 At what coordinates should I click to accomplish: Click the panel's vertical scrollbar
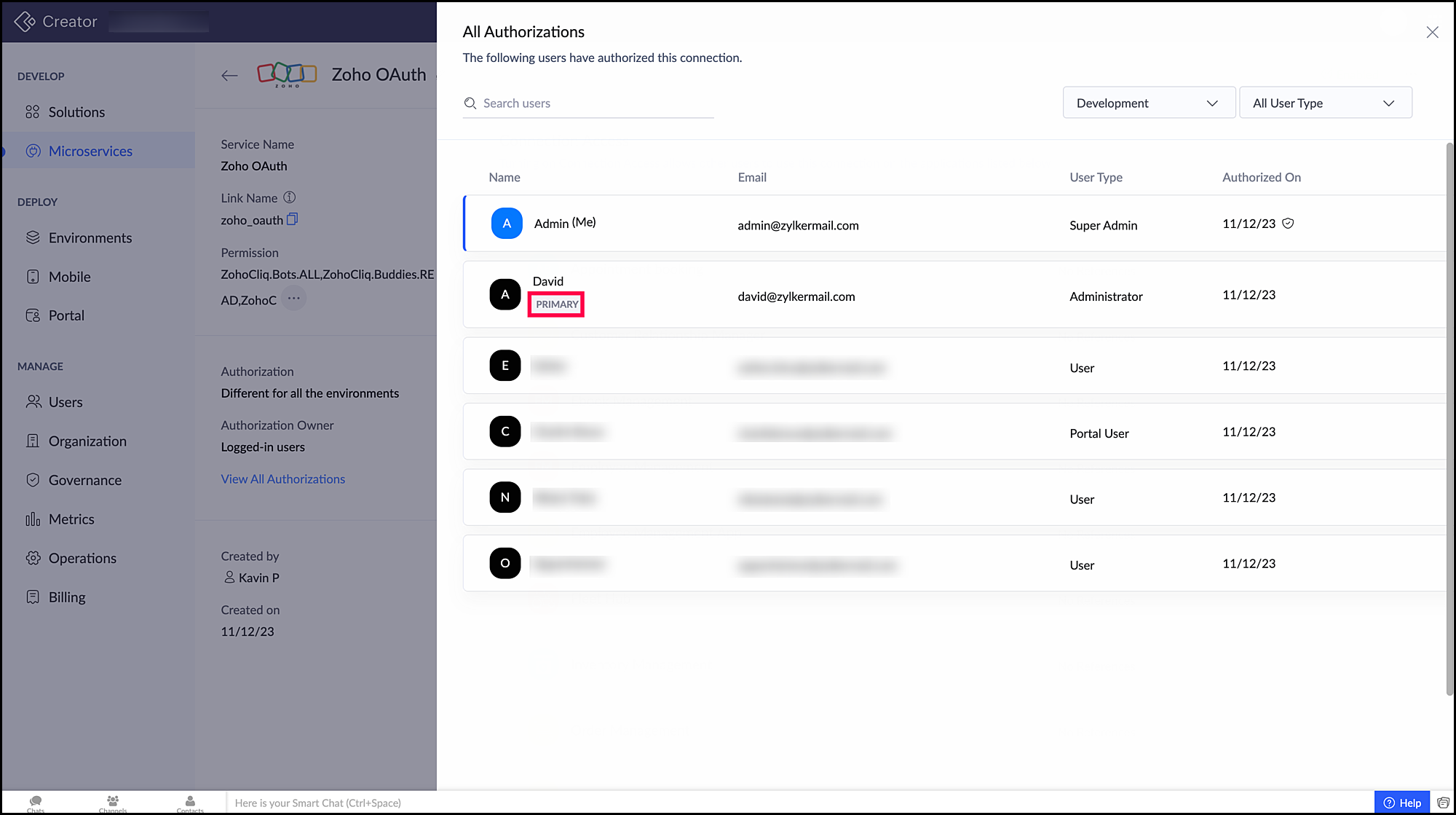(1449, 419)
